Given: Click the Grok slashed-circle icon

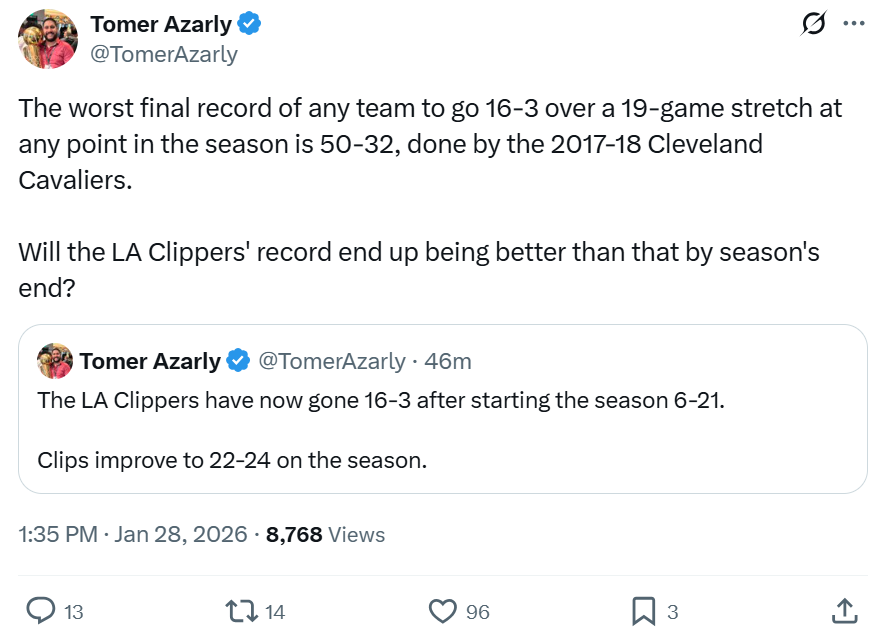Looking at the screenshot, I should pos(814,24).
